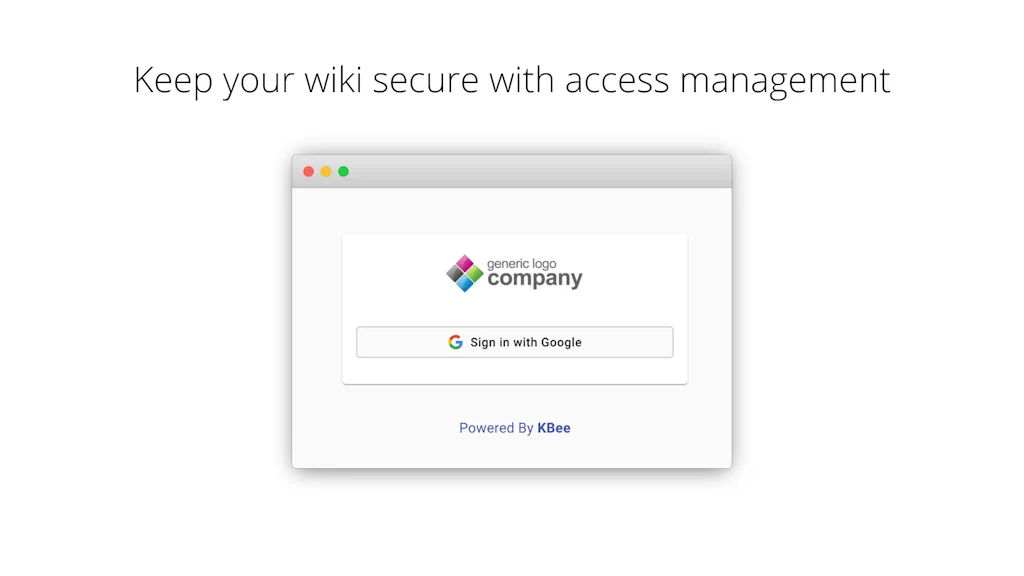Click the small "generic logo" text

point(521,264)
